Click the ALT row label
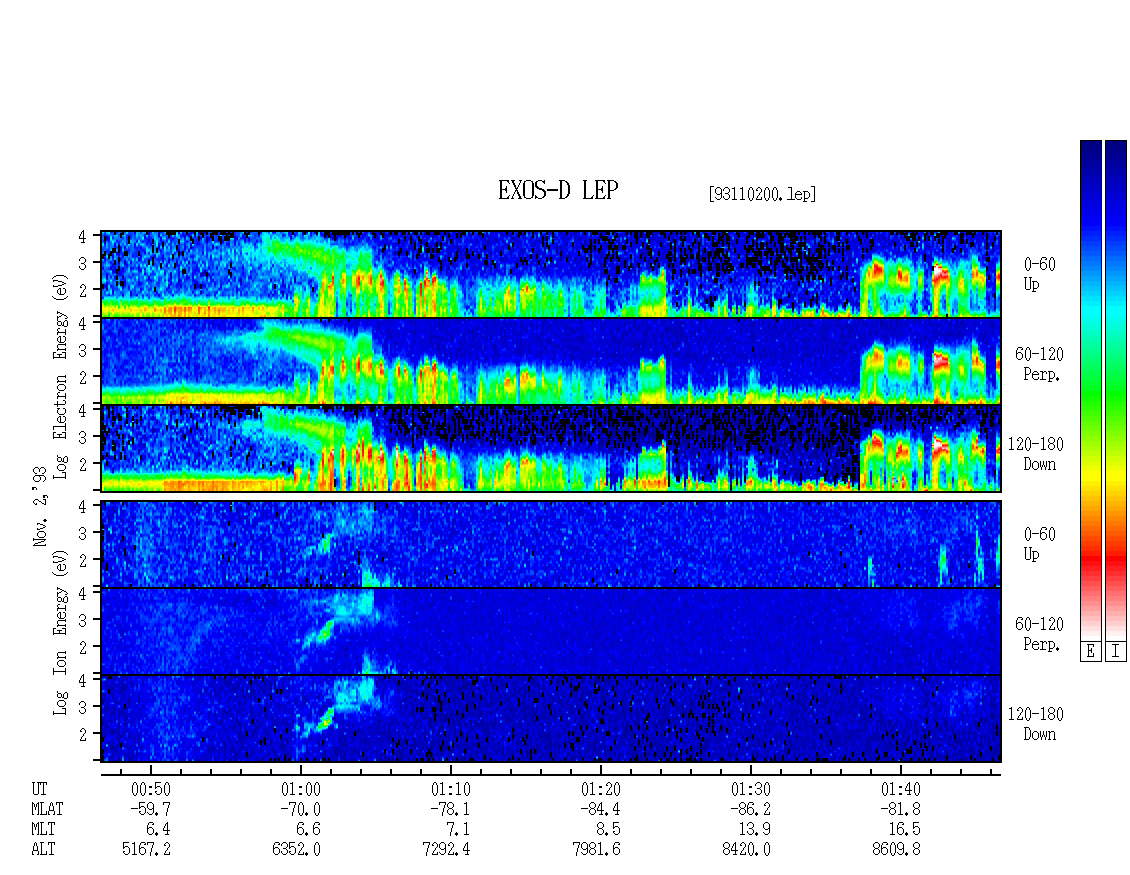This screenshot has width=1130, height=875. coord(43,850)
